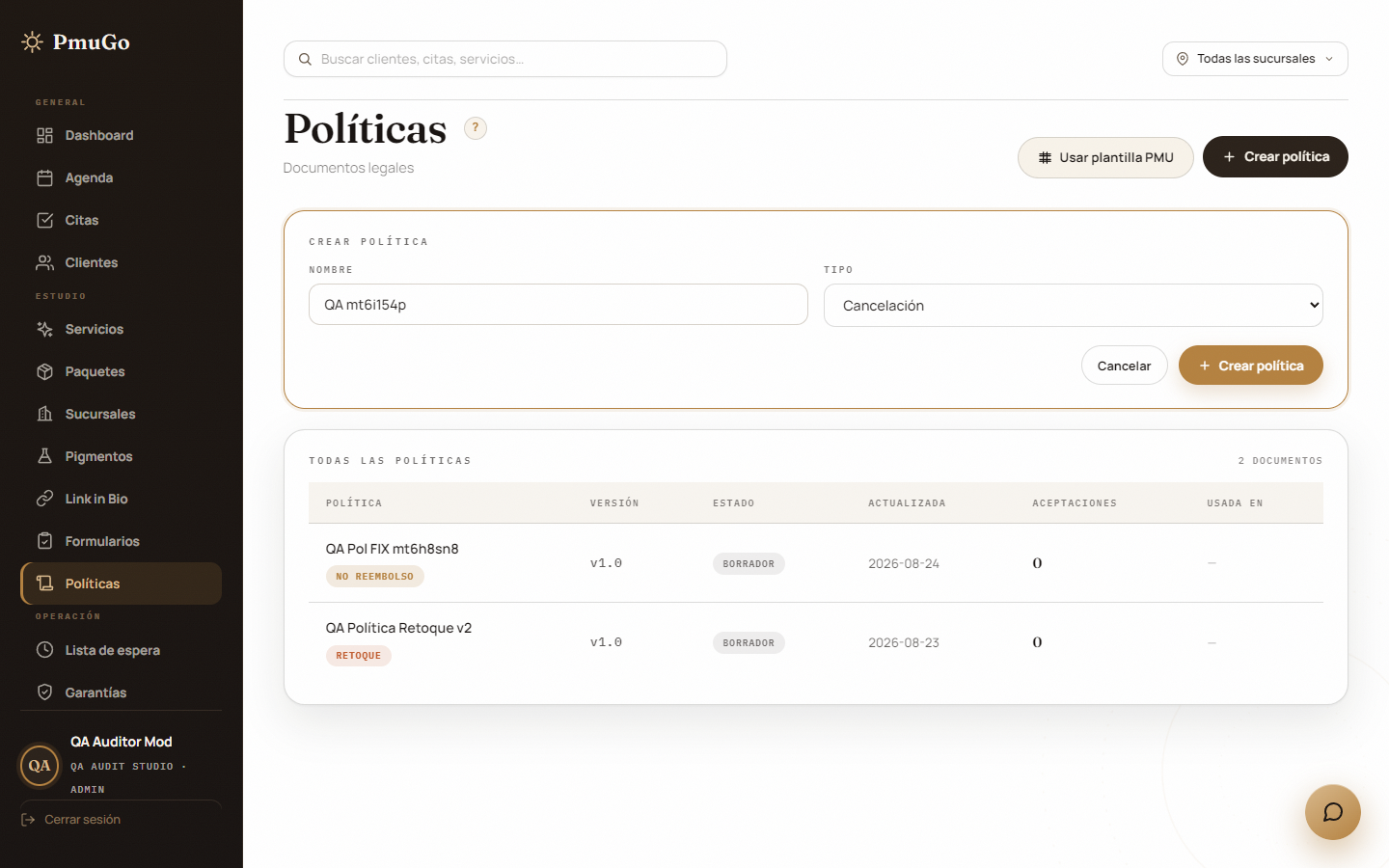Open Sucursales from the sidebar
Screen dimensions: 1389x868
tap(121, 414)
